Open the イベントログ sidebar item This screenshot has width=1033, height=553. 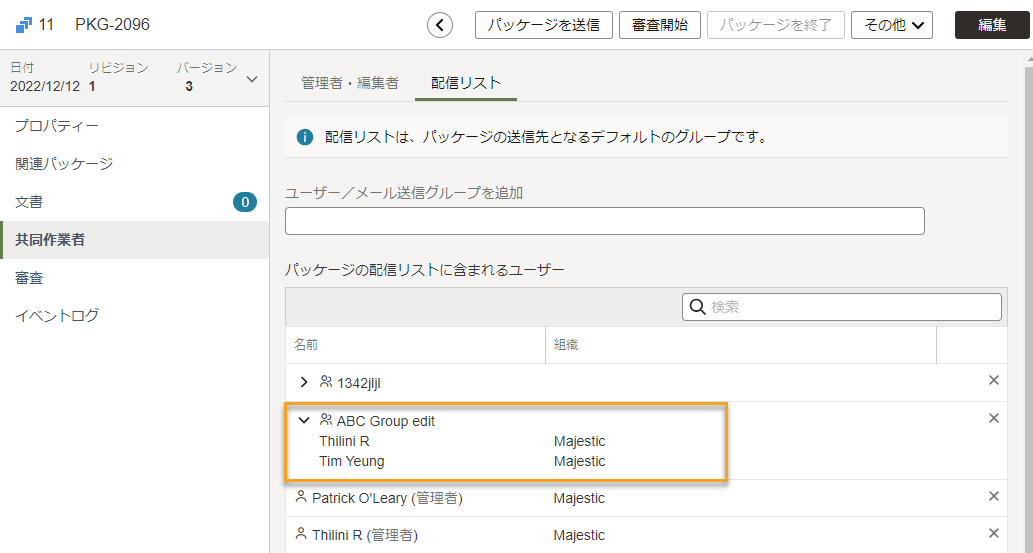57,316
